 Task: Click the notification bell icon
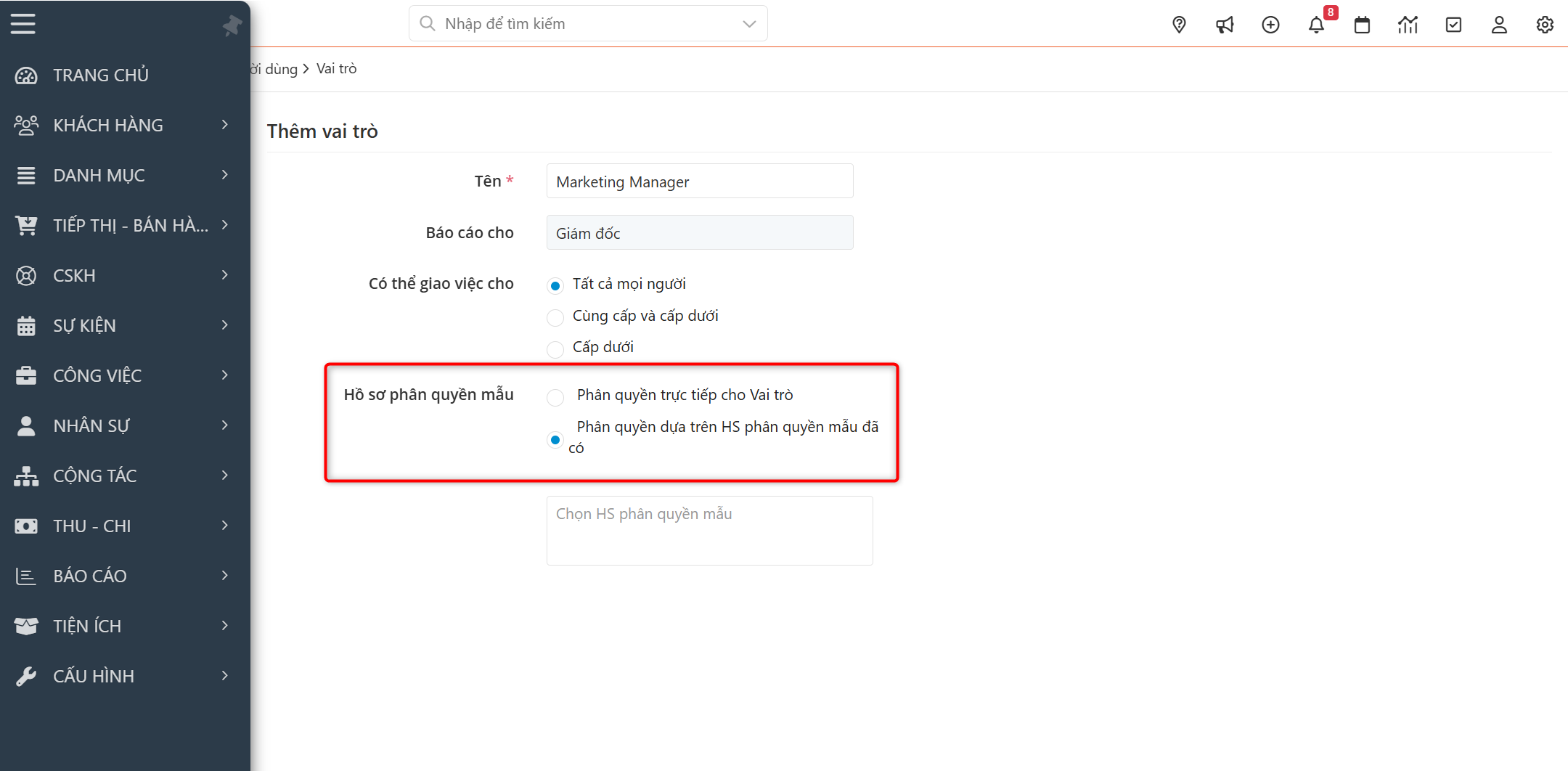tap(1316, 25)
